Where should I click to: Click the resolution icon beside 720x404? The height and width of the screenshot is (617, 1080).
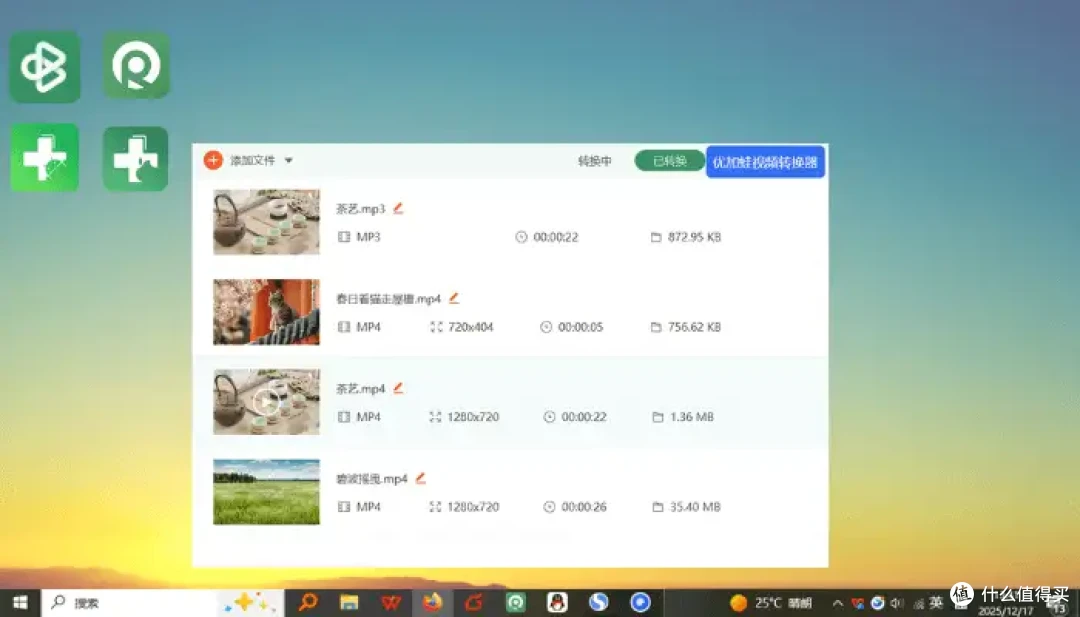tap(436, 327)
